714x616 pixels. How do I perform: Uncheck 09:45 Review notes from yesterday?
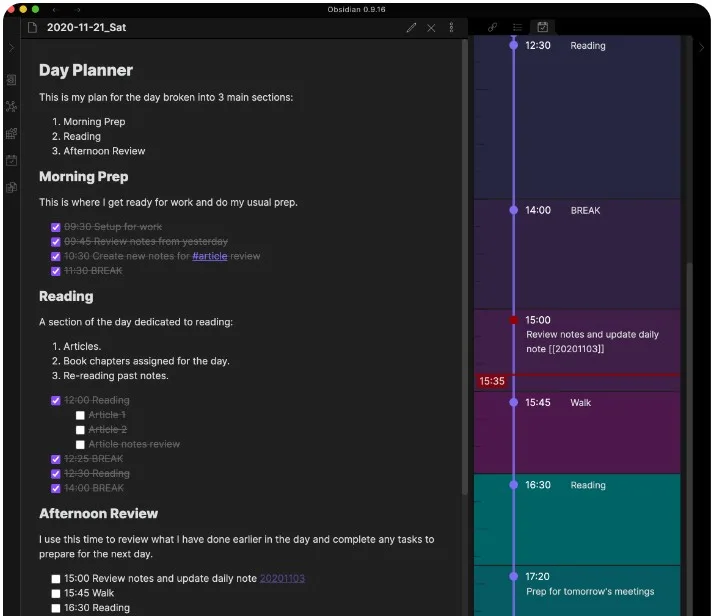(56, 241)
